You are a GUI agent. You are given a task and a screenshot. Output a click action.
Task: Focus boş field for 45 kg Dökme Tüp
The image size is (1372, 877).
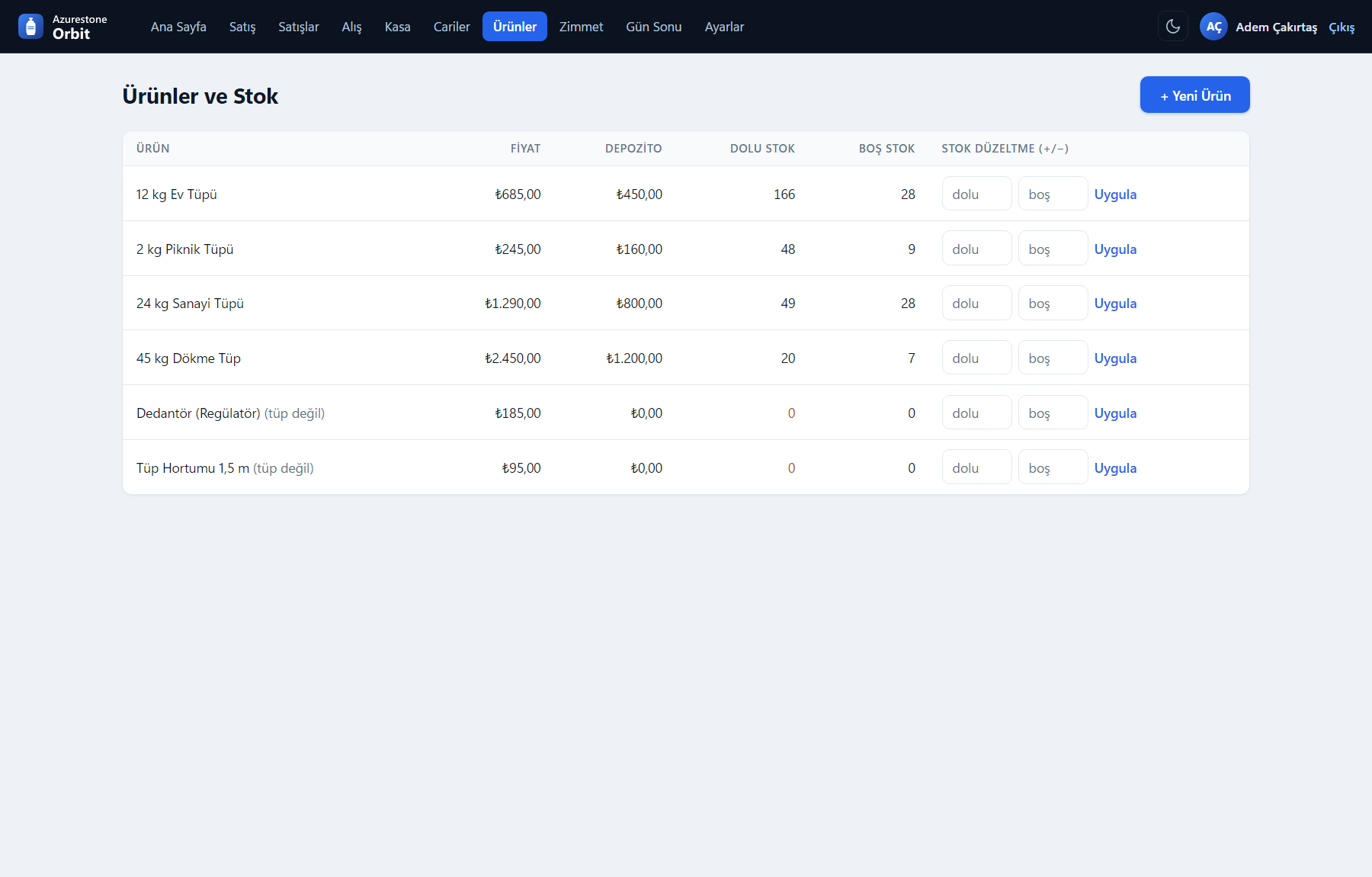(x=1053, y=358)
